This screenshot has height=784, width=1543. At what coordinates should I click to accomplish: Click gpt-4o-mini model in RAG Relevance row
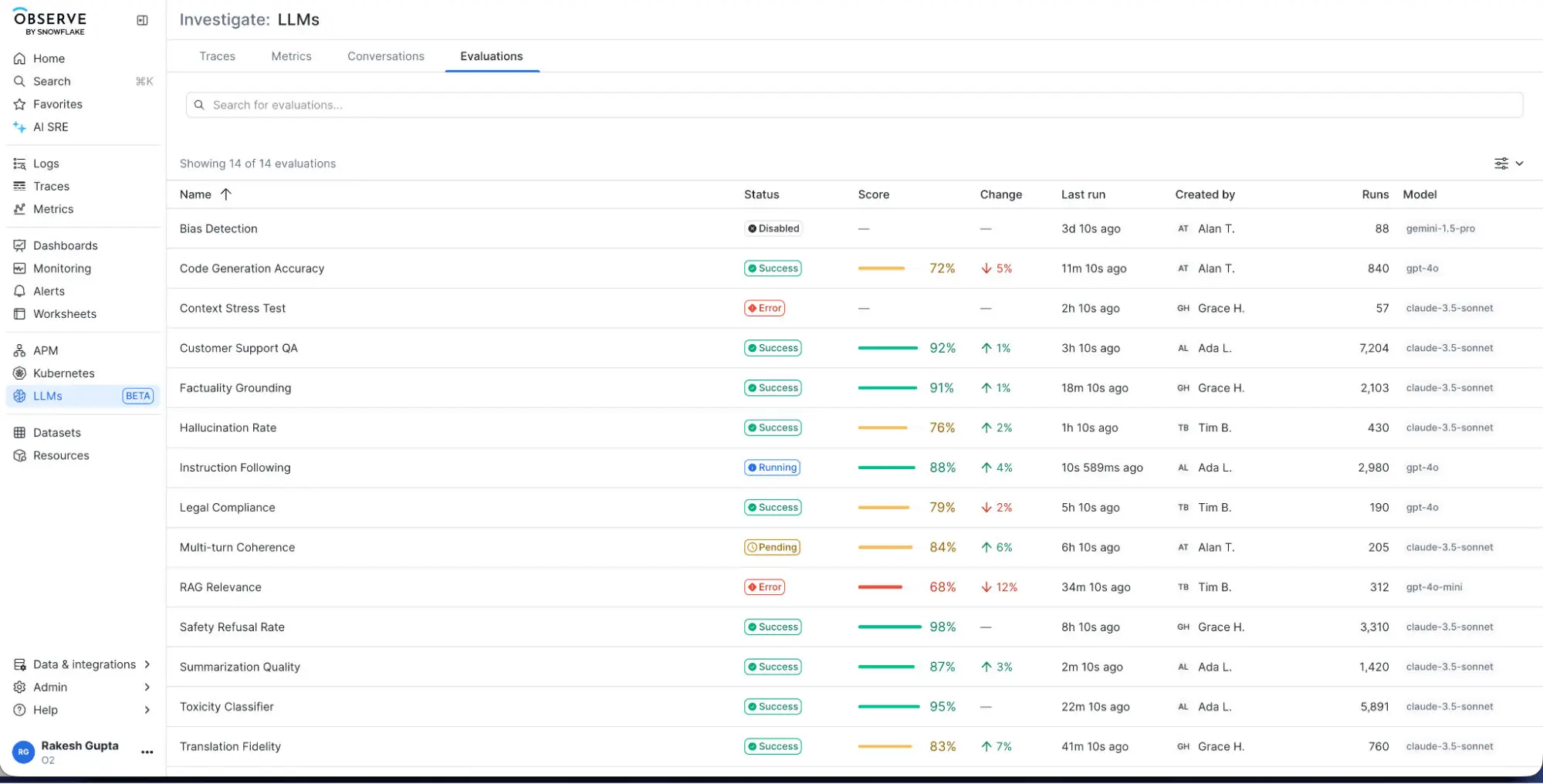point(1434,587)
